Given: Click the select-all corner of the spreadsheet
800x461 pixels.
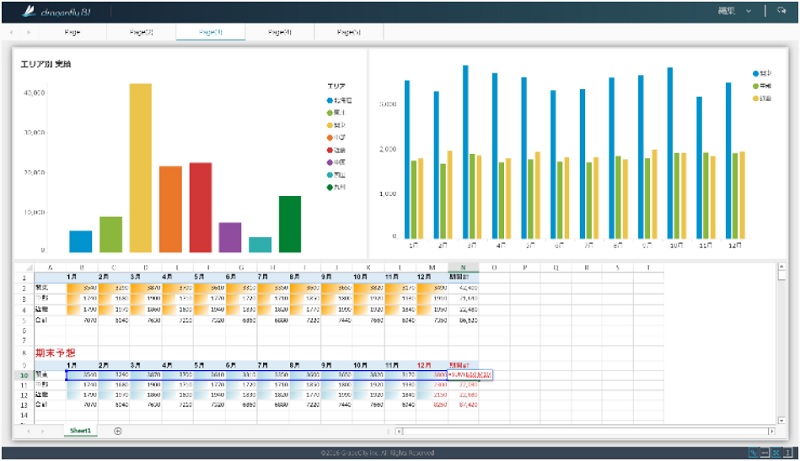Looking at the screenshot, I should [26, 267].
